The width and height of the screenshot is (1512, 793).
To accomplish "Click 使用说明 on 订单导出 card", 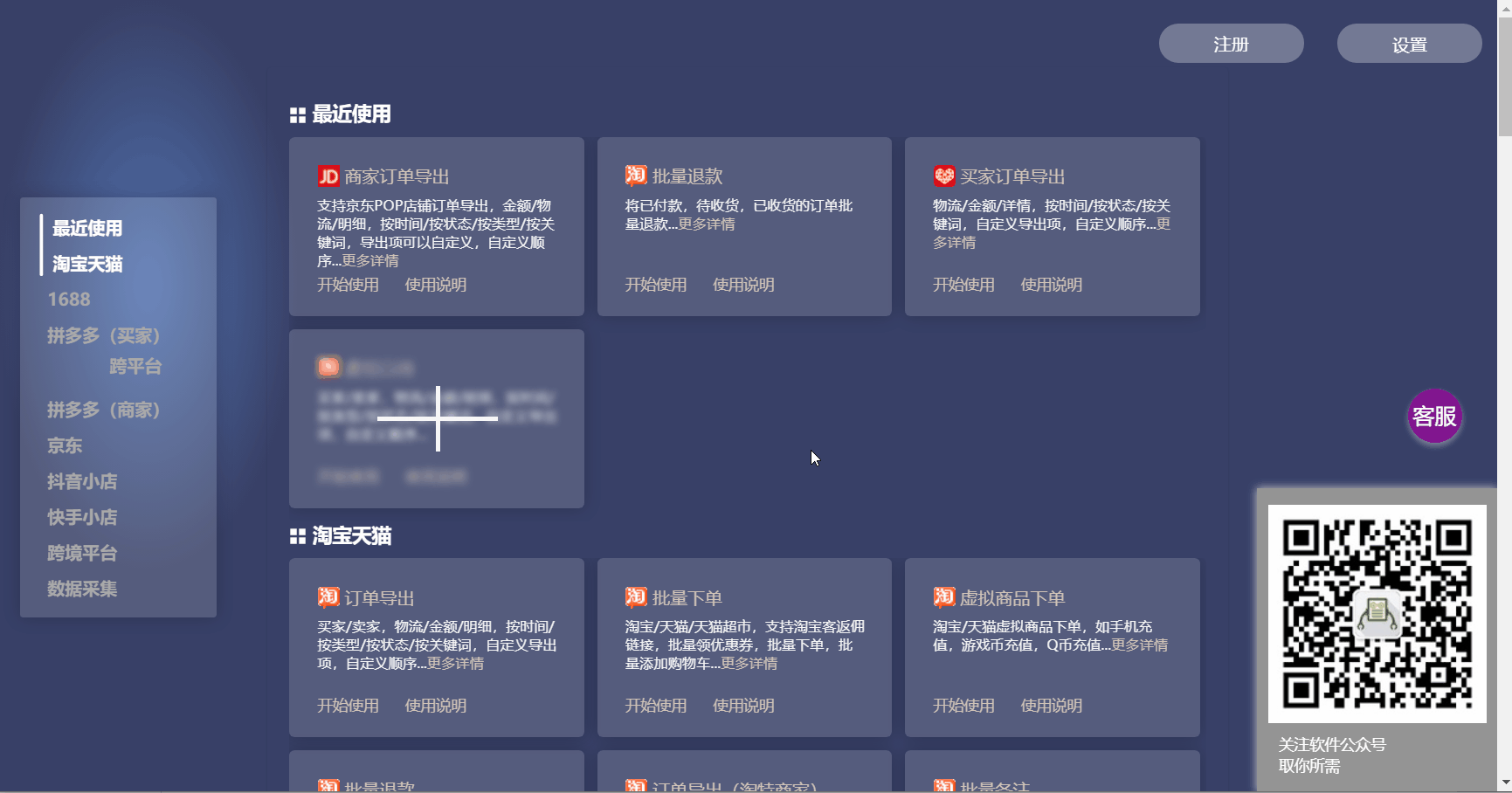I will [x=436, y=706].
